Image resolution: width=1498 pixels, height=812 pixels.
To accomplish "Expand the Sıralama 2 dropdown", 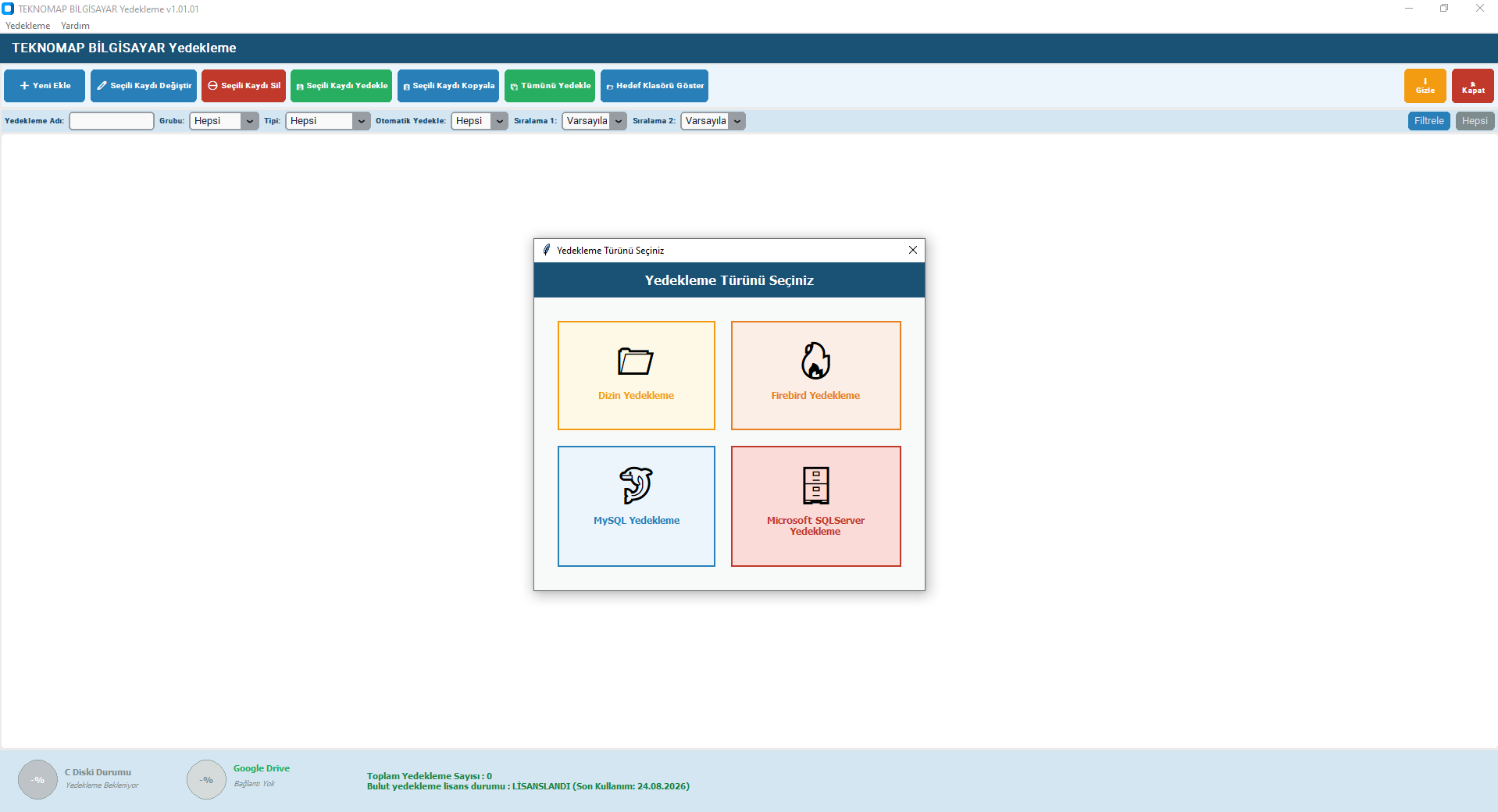I will tap(713, 121).
